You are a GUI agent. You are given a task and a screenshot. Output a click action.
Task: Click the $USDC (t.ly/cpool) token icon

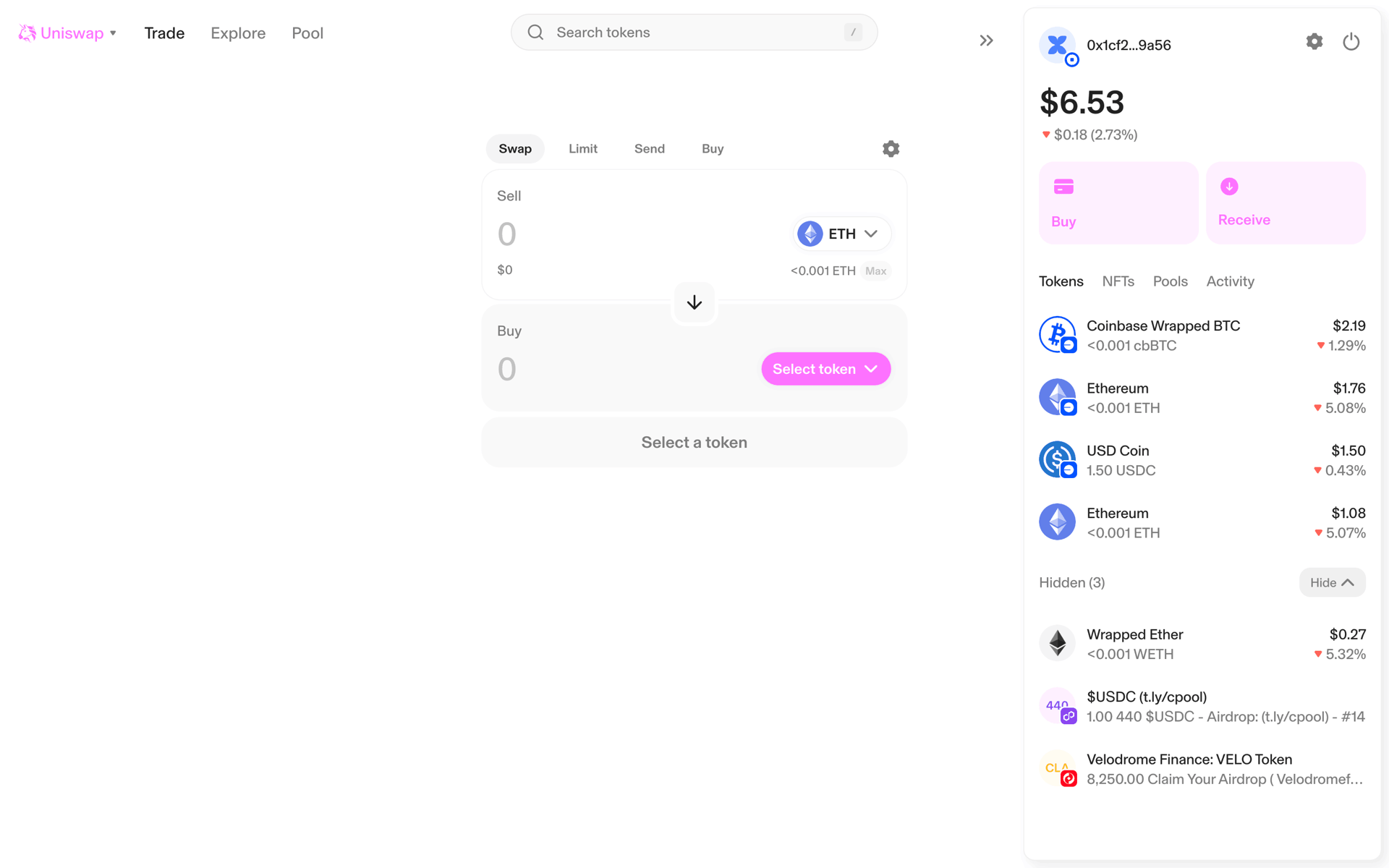[x=1058, y=706]
